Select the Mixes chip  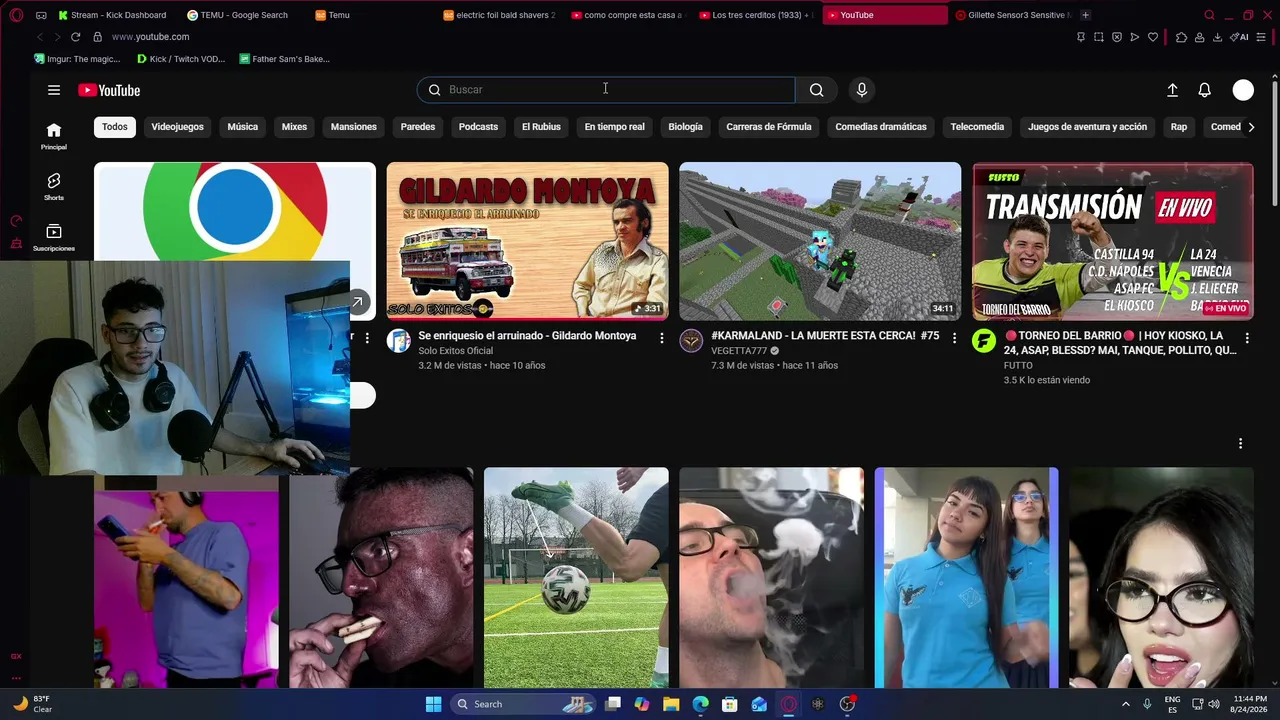pos(294,127)
